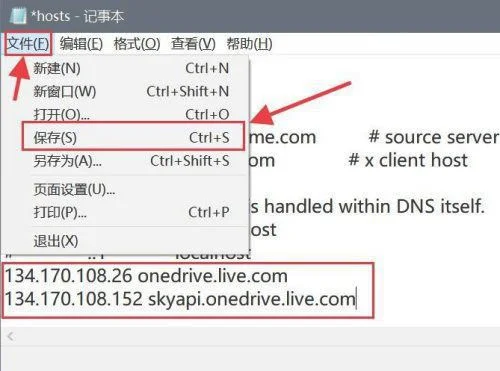The height and width of the screenshot is (371, 500).
Task: Open the 帮助(H) menu
Action: [249, 44]
